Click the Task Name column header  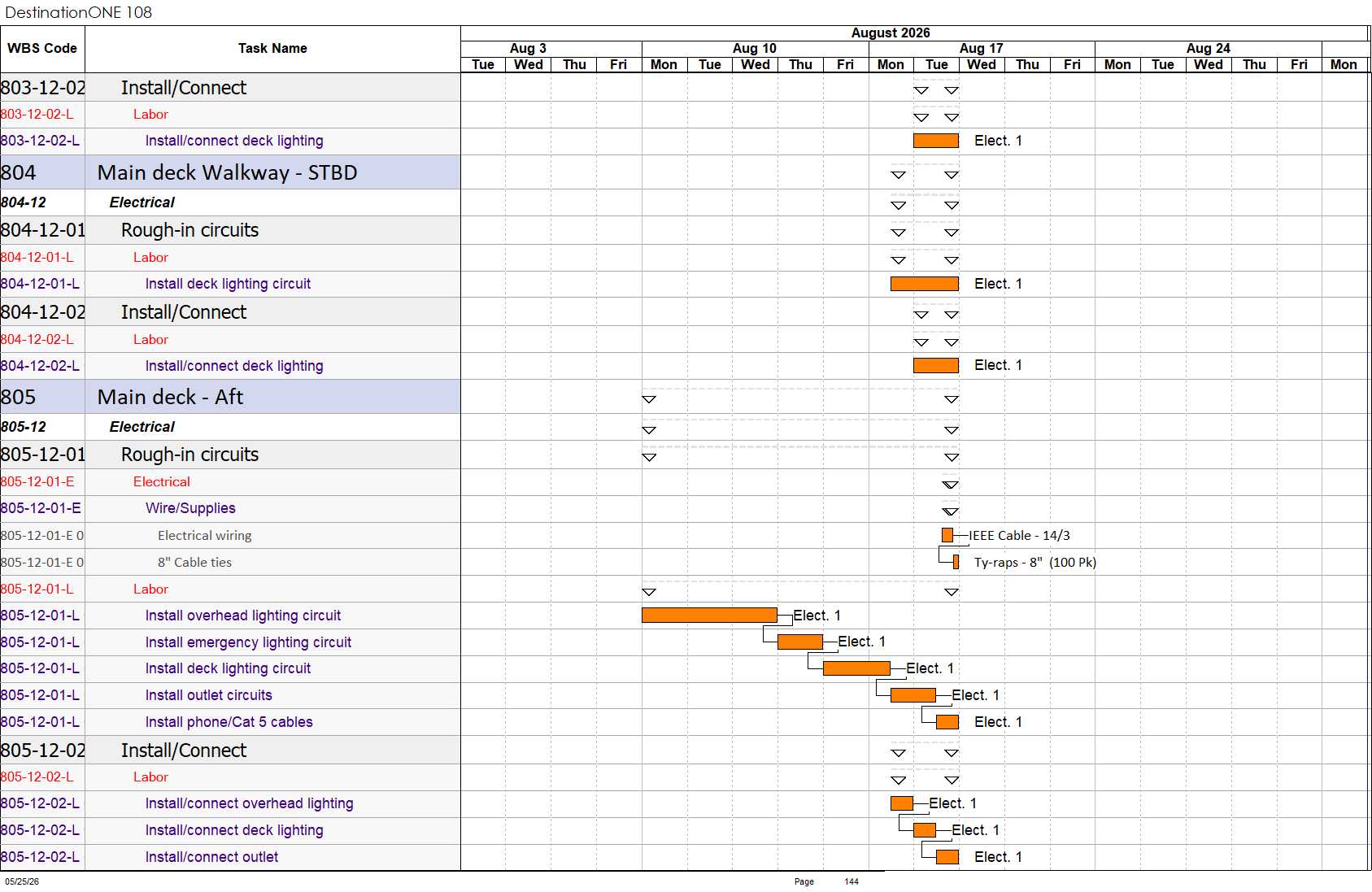[272, 49]
